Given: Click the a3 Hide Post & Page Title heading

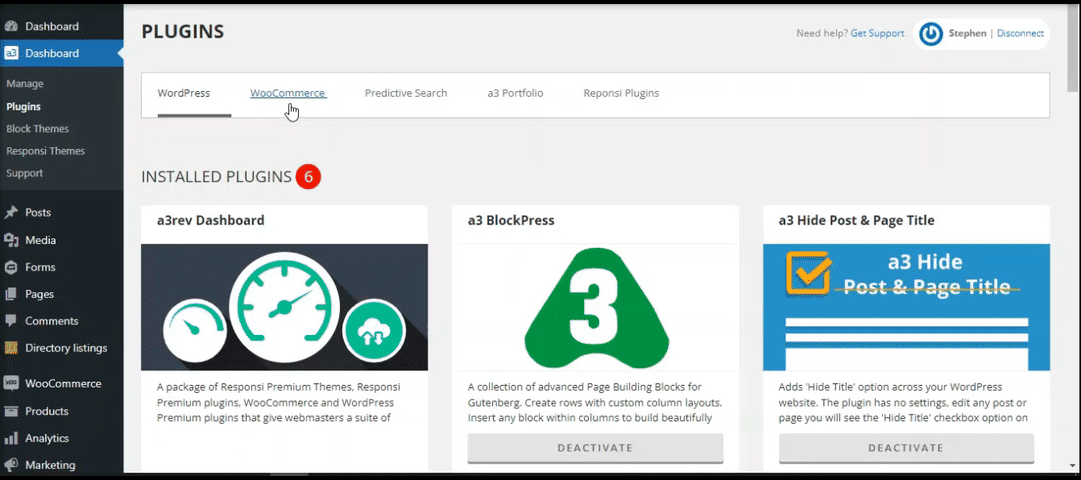Looking at the screenshot, I should click(856, 221).
